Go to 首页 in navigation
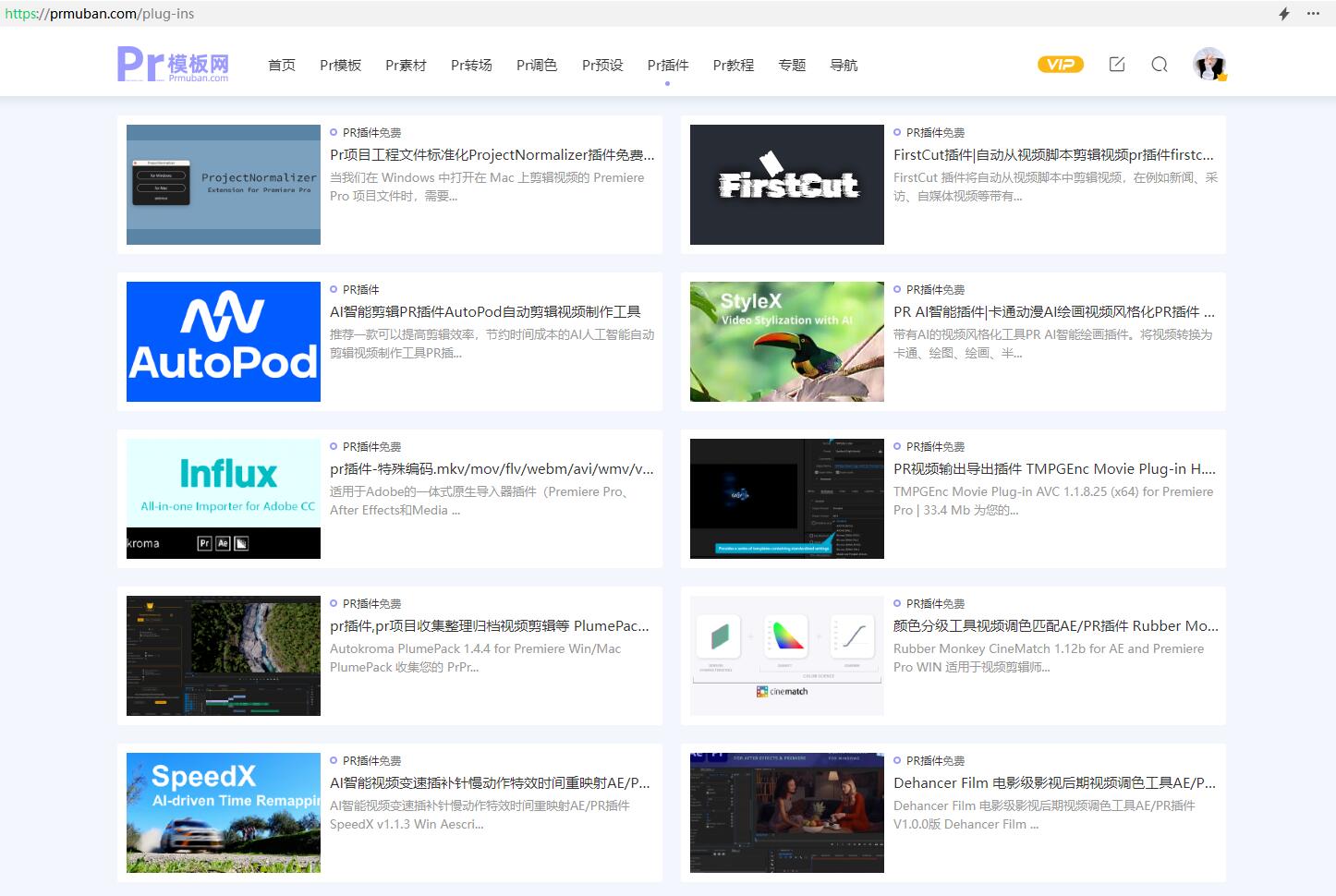The height and width of the screenshot is (896, 1336). pos(282,65)
